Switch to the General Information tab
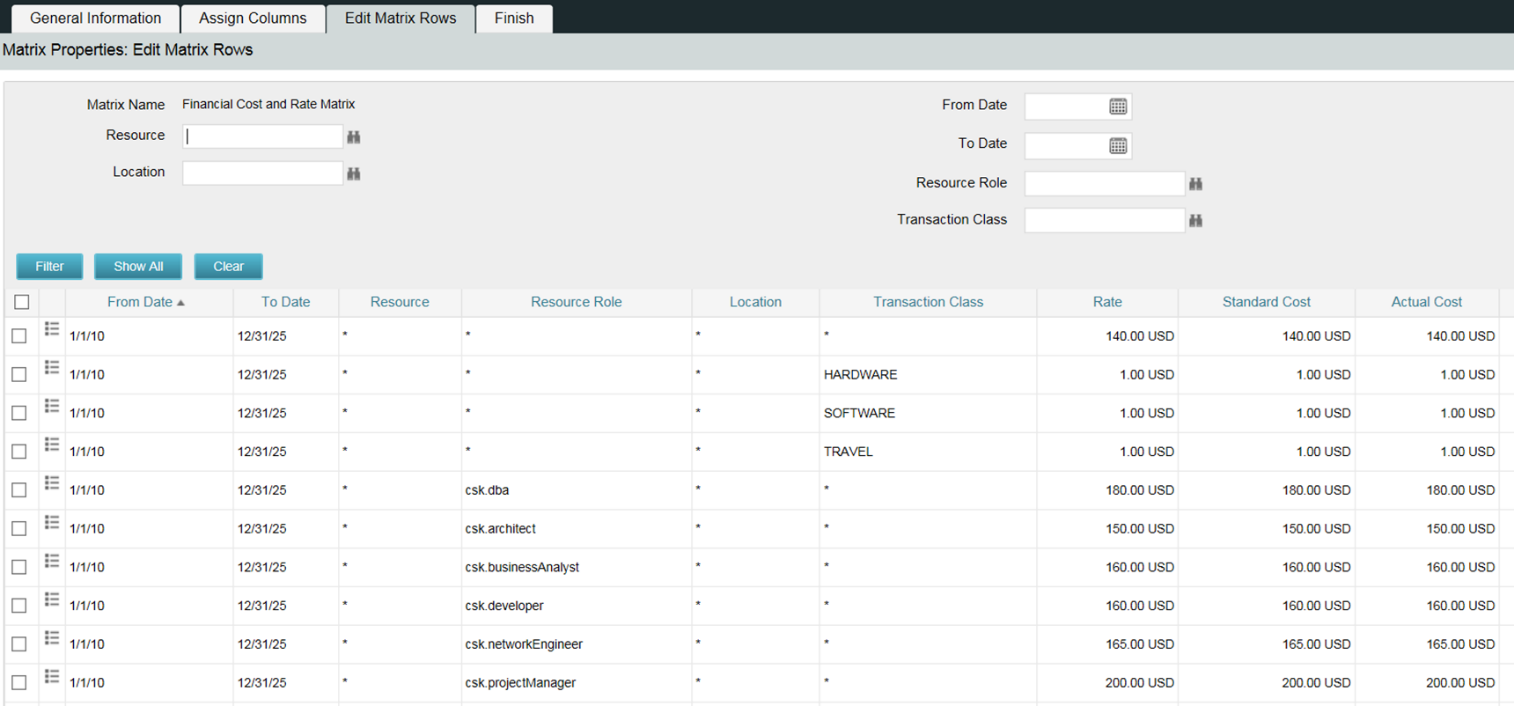The width and height of the screenshot is (1514, 706). 96,18
